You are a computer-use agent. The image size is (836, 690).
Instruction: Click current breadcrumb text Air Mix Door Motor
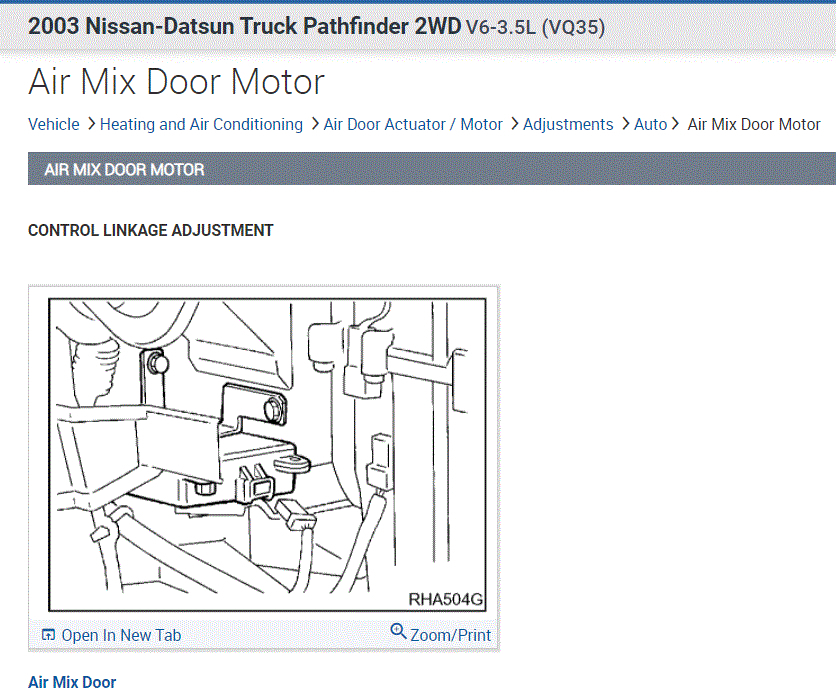tap(753, 124)
